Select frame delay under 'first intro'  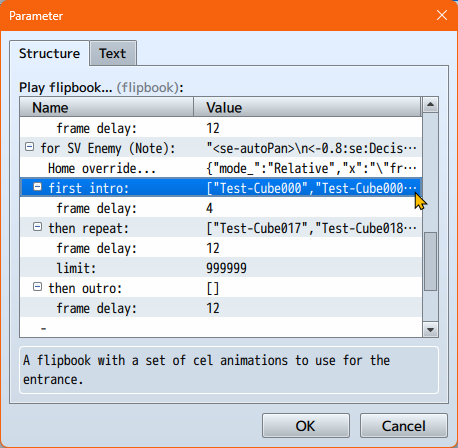[x=97, y=208]
